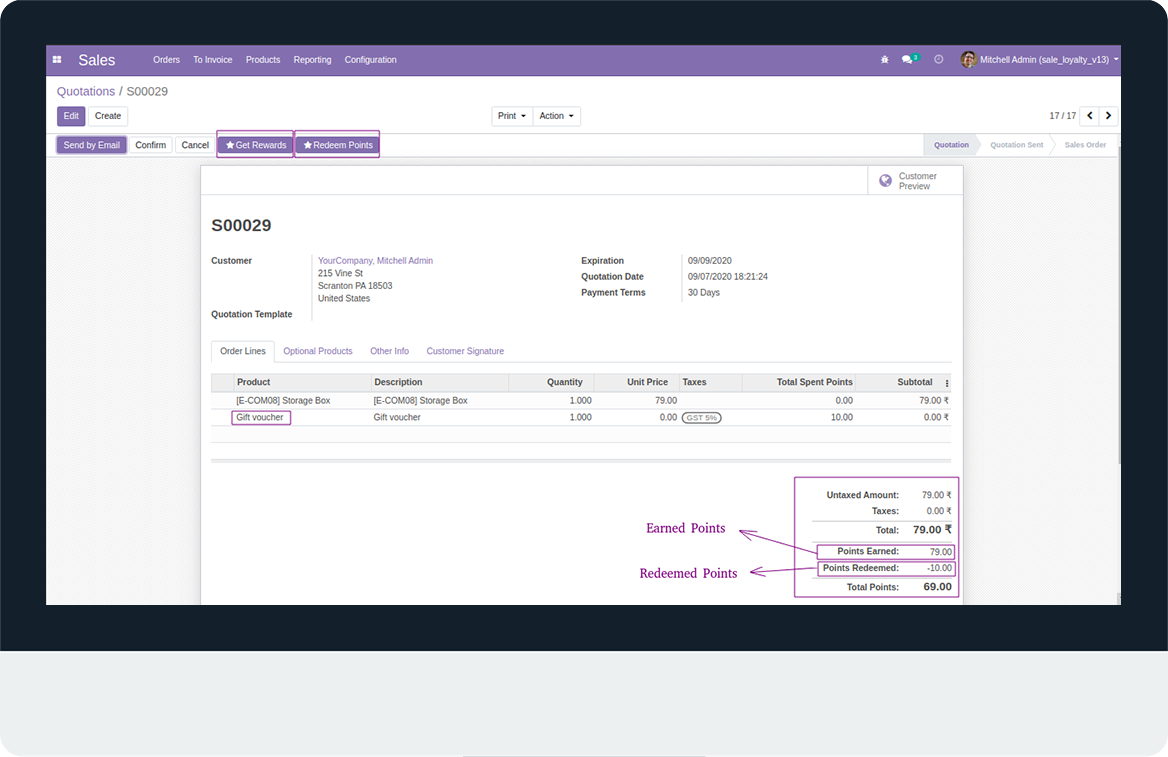
Task: Click the Edit button
Action: 71,116
